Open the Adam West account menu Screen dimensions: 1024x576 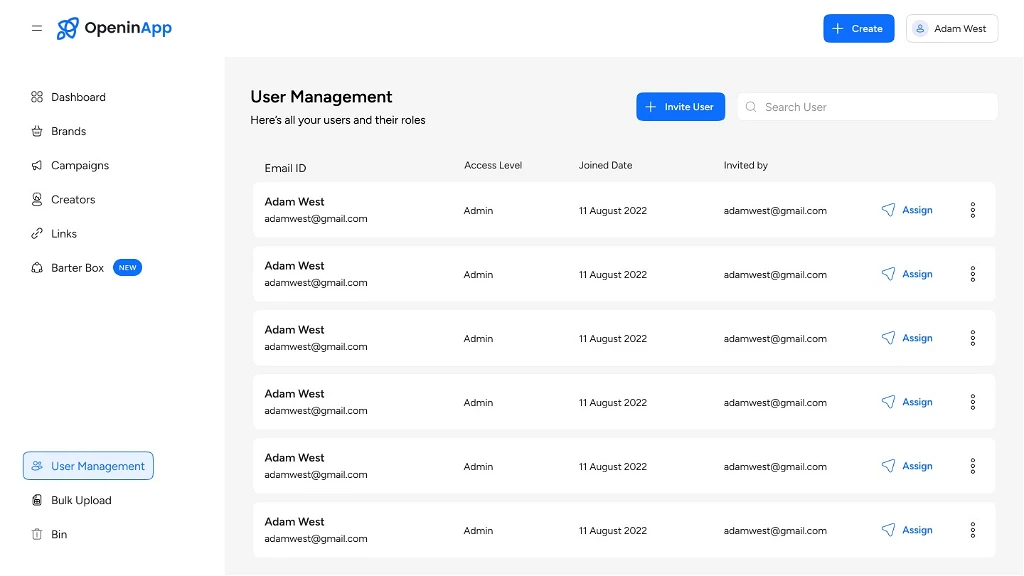point(951,28)
